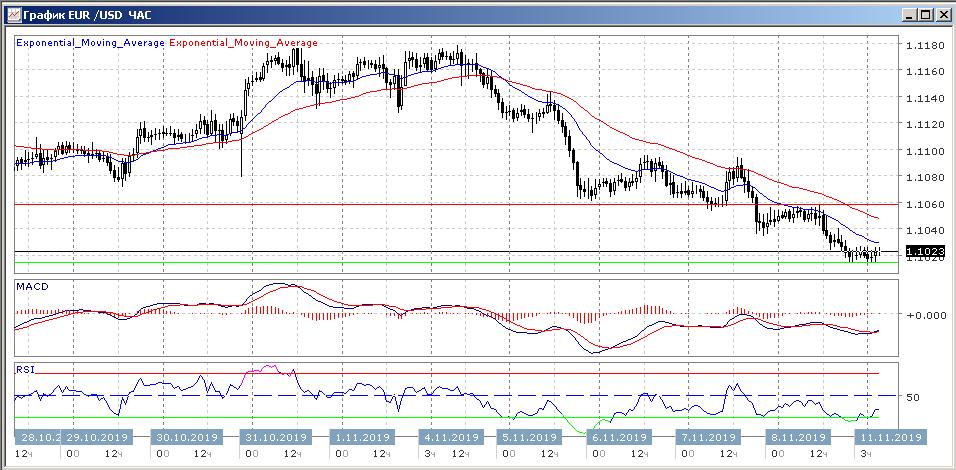
Task: Click the current price tag 1.1023
Action: click(923, 251)
